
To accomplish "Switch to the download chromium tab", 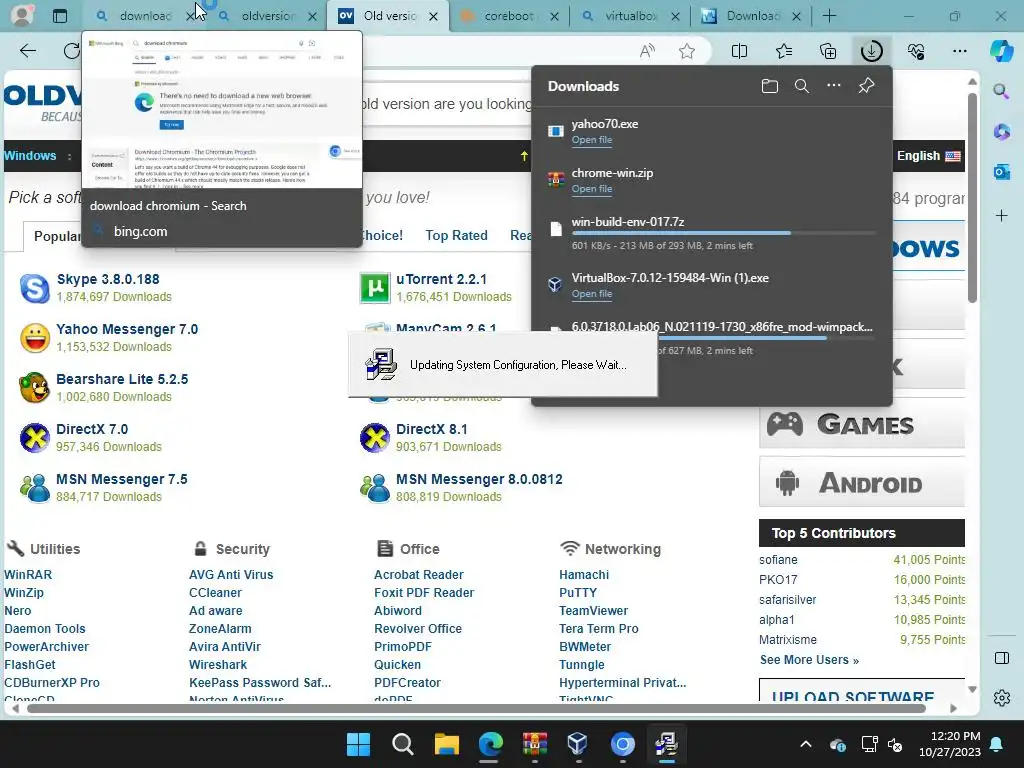I will click(x=145, y=16).
